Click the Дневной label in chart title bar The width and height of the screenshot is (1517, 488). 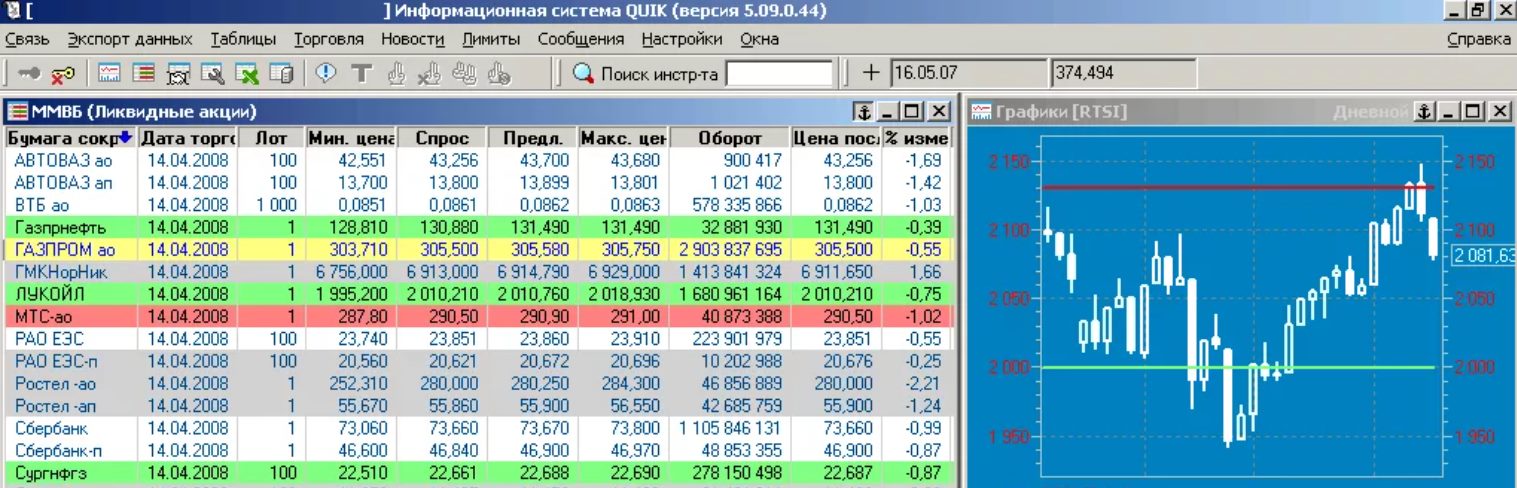pos(1370,111)
